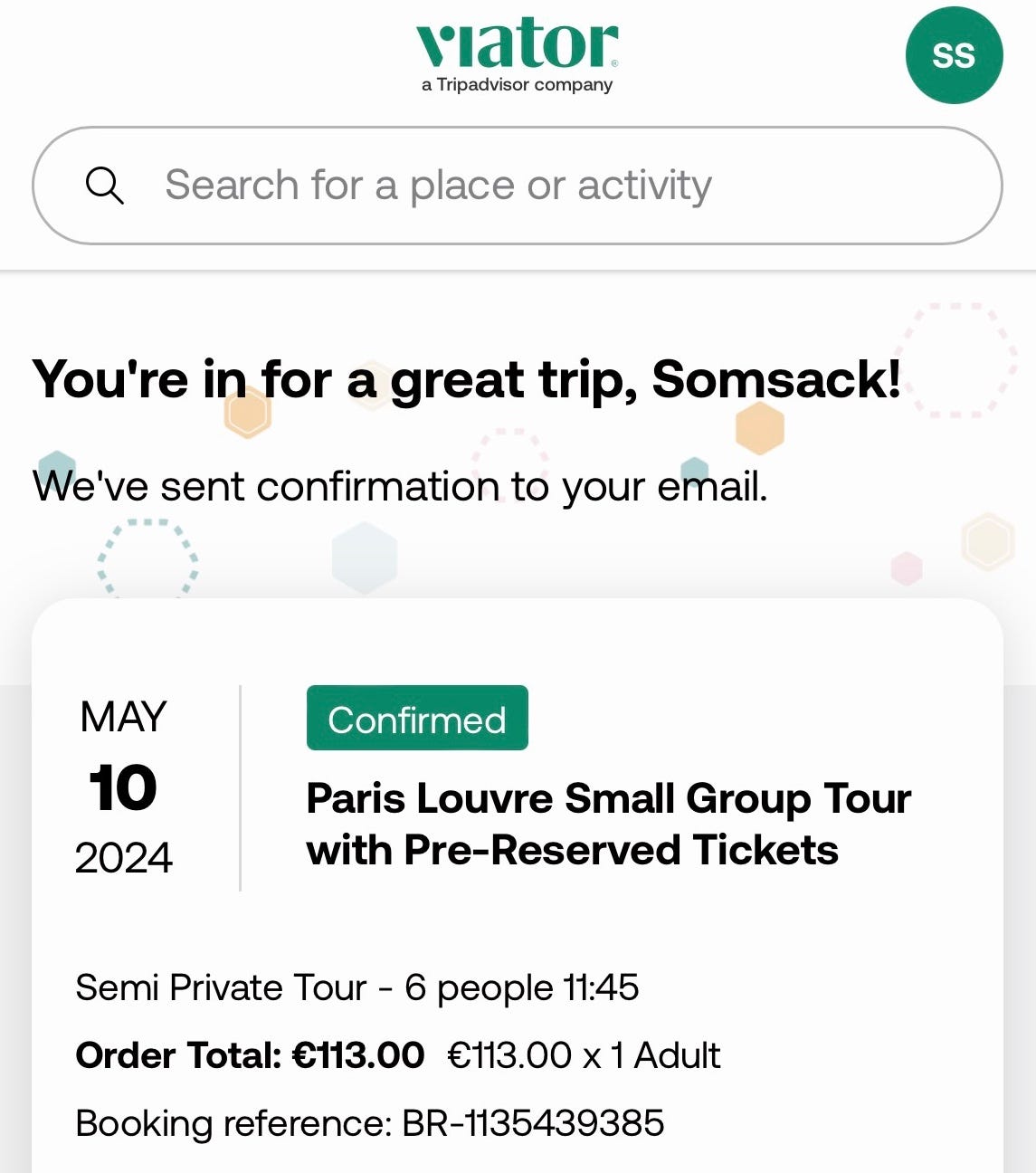1036x1173 pixels.
Task: Click the small solid pink hexagon
Action: point(907,568)
